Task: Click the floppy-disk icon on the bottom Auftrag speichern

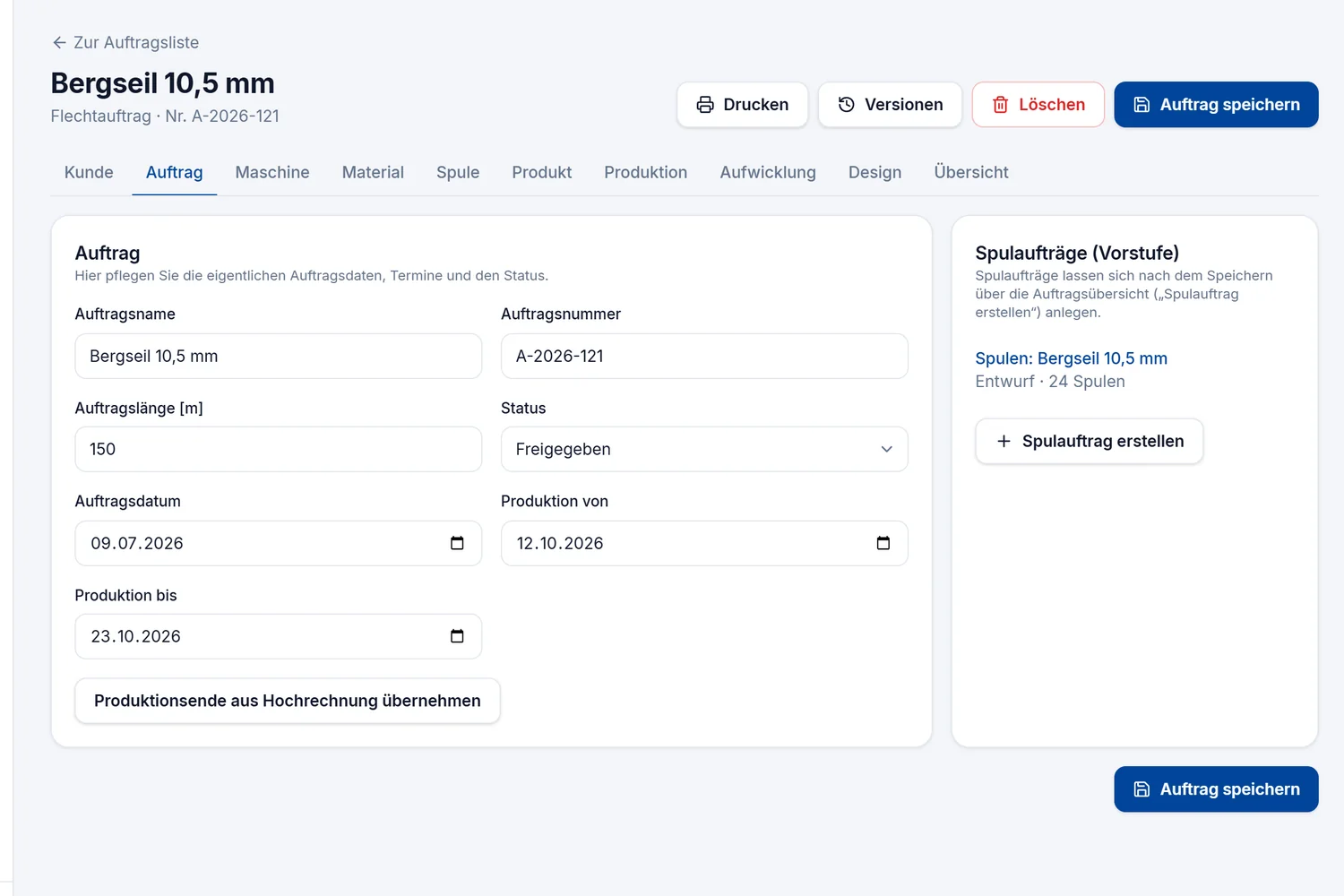Action: 1142,789
